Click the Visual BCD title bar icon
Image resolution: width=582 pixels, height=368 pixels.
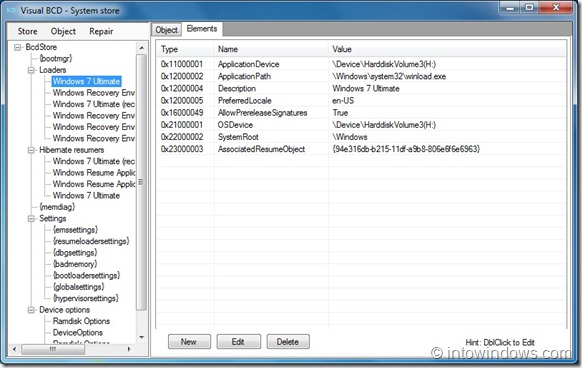[x=11, y=10]
